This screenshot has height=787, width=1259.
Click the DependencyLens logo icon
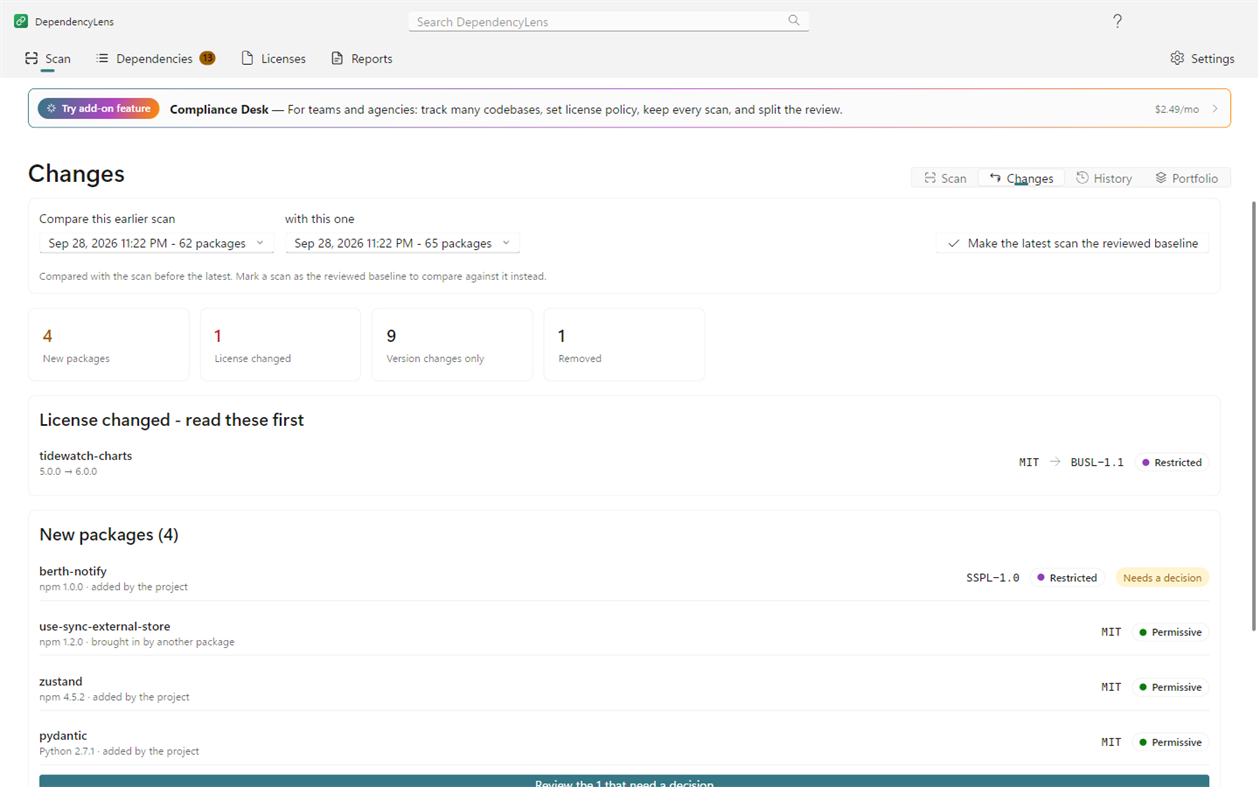pos(21,21)
